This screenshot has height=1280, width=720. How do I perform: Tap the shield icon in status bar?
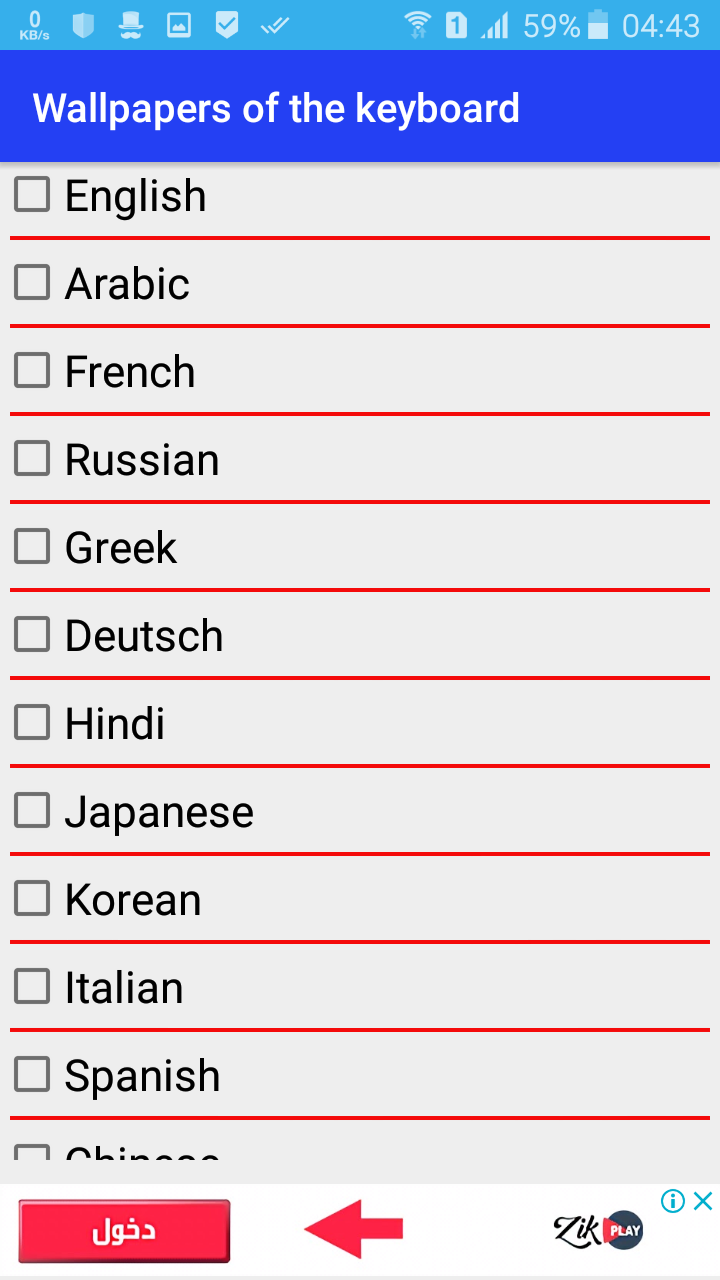click(x=83, y=25)
